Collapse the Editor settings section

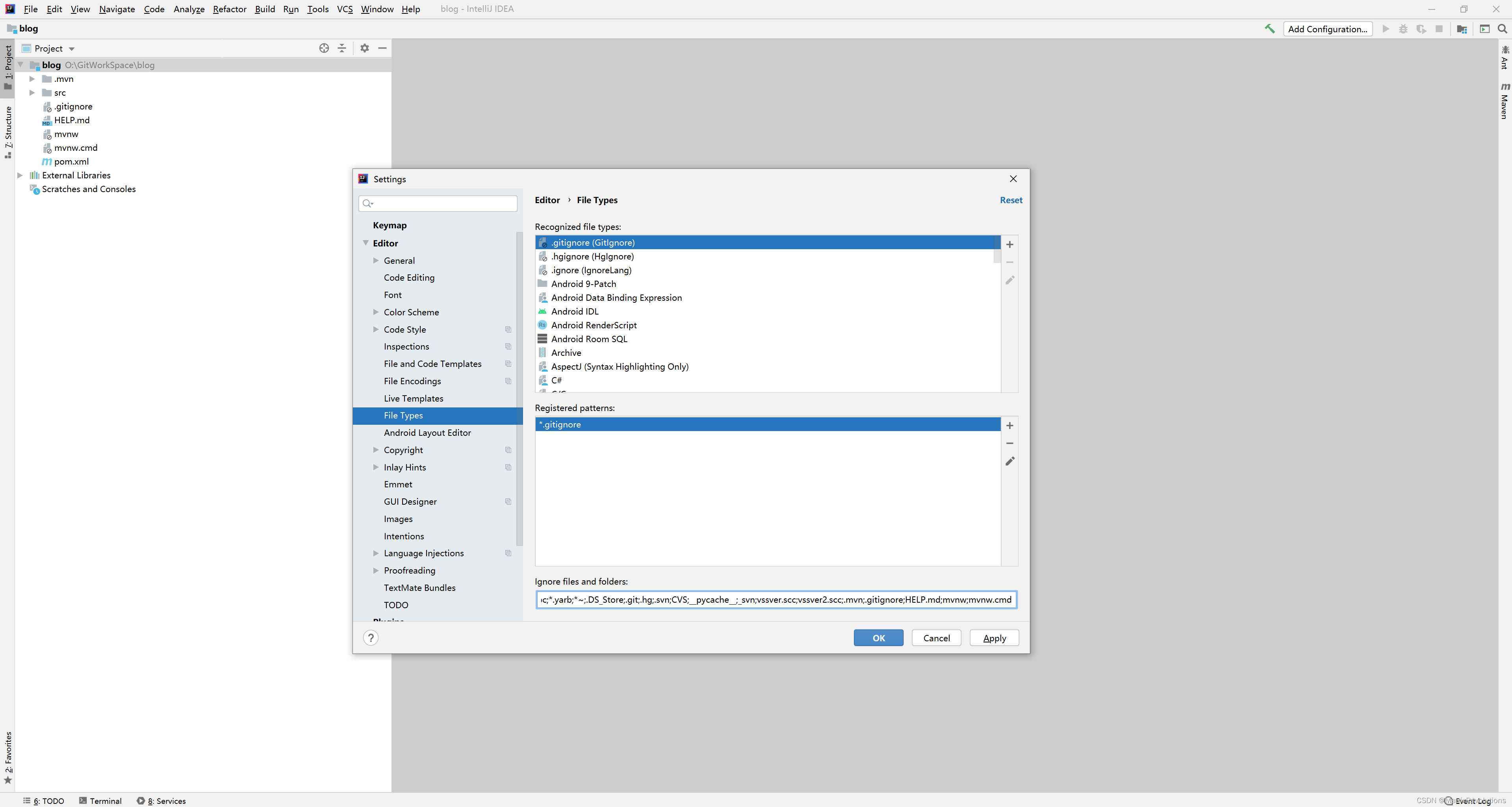pos(365,243)
